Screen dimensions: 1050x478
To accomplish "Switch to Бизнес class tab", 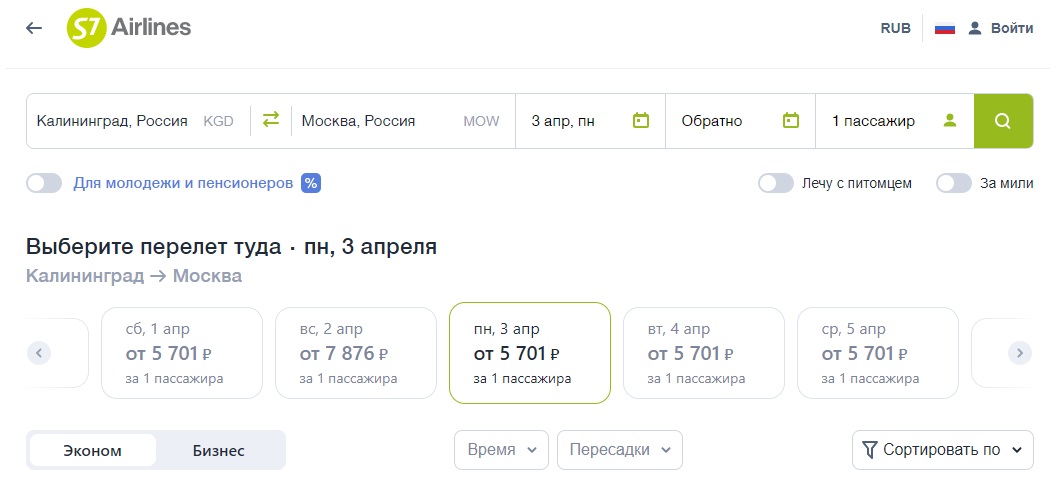I will [x=219, y=451].
